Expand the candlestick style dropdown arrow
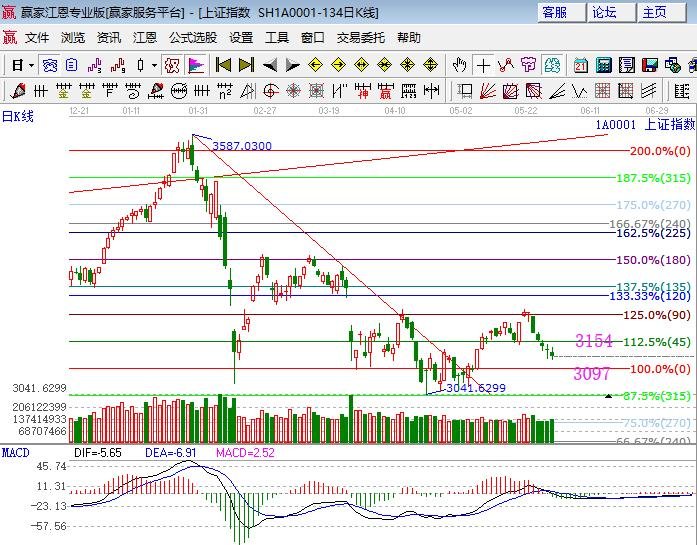The height and width of the screenshot is (545, 697). click(153, 65)
